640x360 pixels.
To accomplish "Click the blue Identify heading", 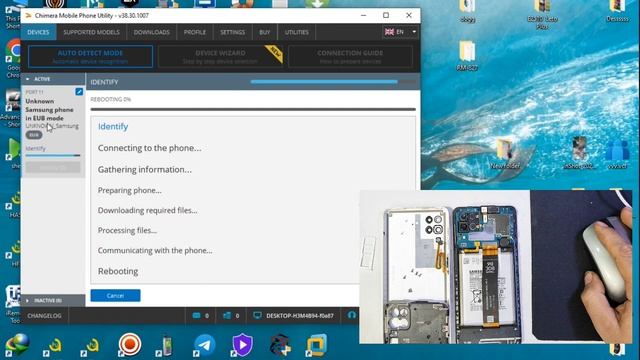I will tap(113, 127).
